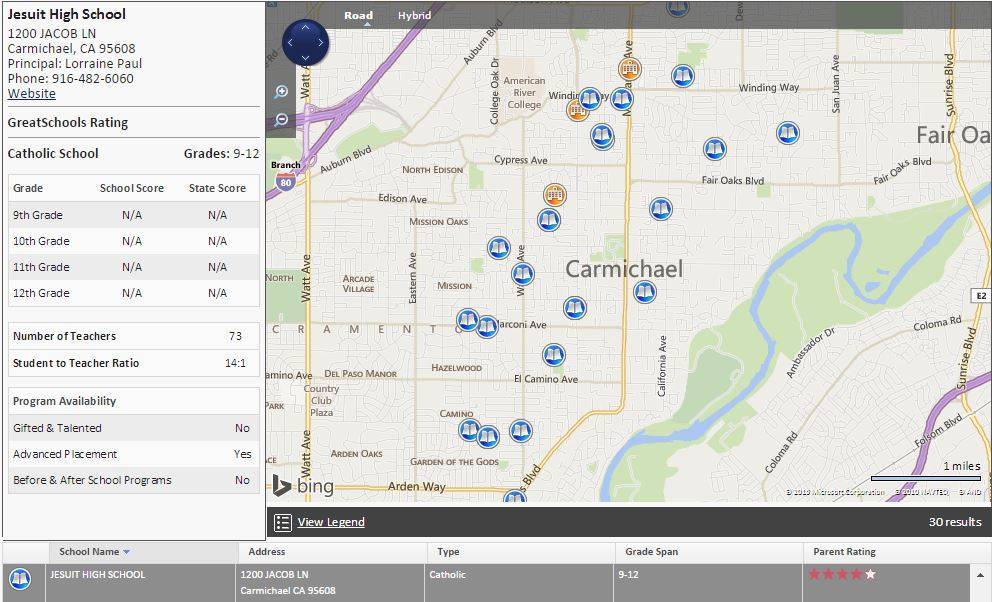This screenshot has height=602, width=992.
Task: Switch the map to Road view
Action: 357,16
